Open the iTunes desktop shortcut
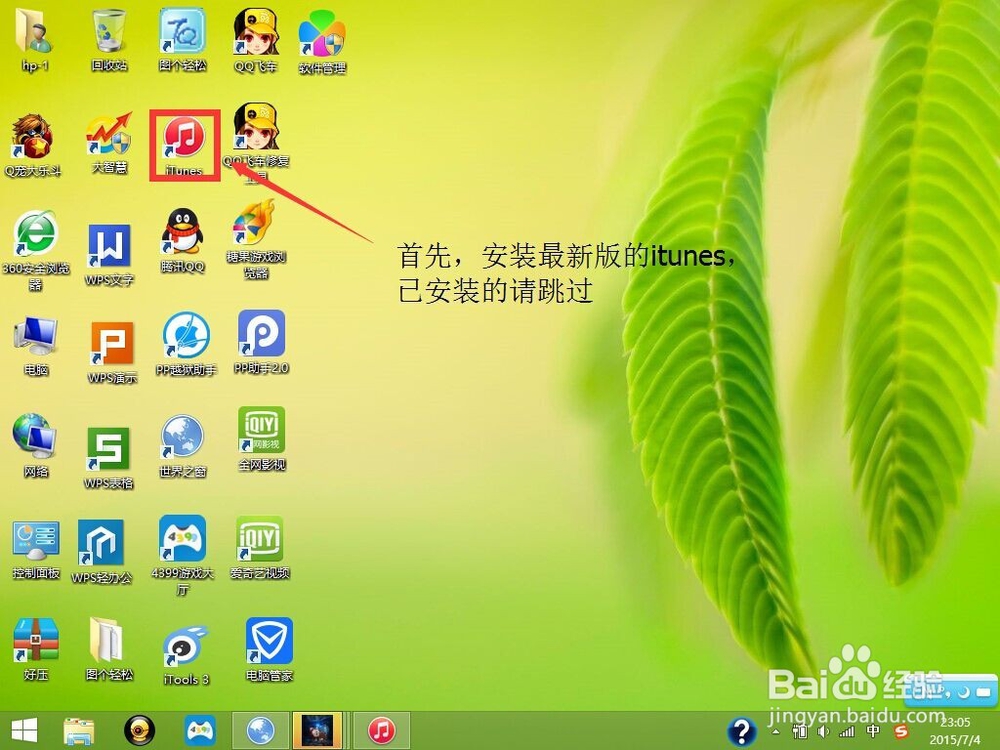The width and height of the screenshot is (1000, 750). pos(184,145)
